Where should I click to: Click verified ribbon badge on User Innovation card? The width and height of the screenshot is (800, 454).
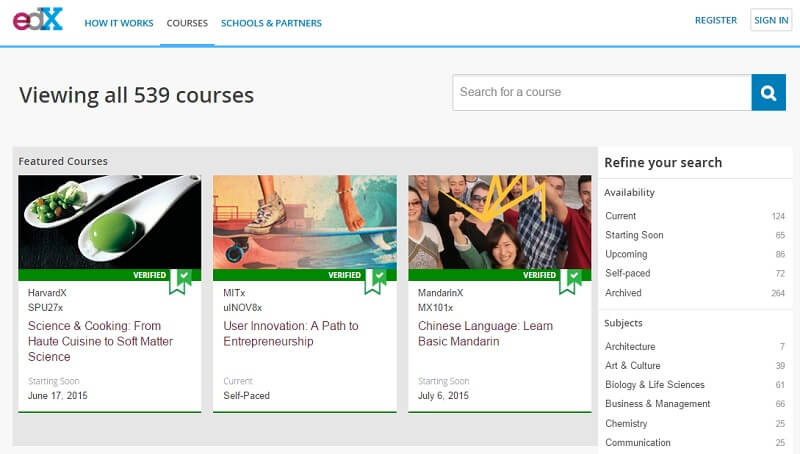(375, 282)
